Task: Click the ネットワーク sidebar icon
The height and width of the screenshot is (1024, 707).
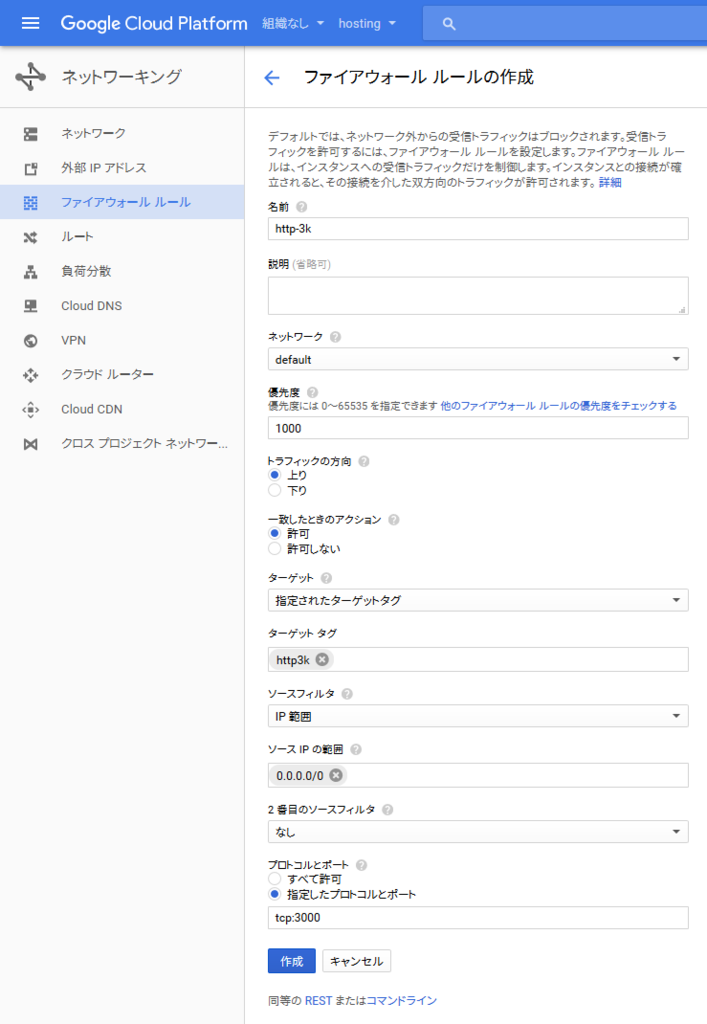Action: tap(31, 134)
